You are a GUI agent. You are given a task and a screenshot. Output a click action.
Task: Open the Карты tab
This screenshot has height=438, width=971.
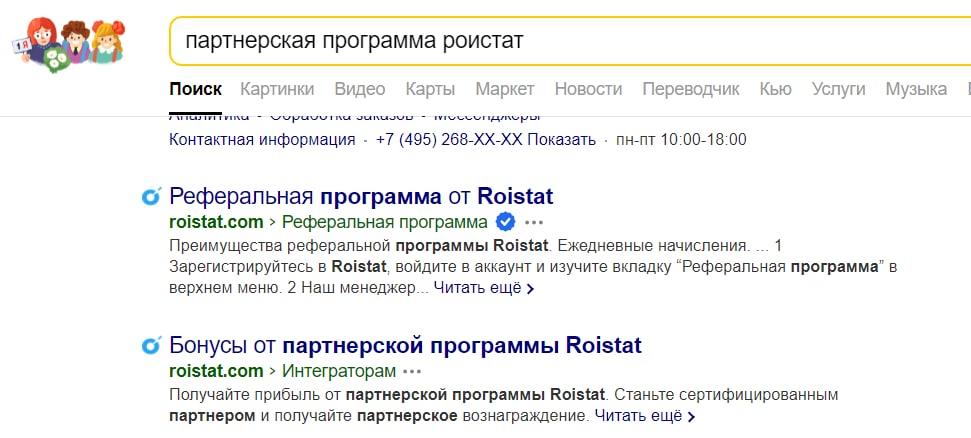point(430,89)
